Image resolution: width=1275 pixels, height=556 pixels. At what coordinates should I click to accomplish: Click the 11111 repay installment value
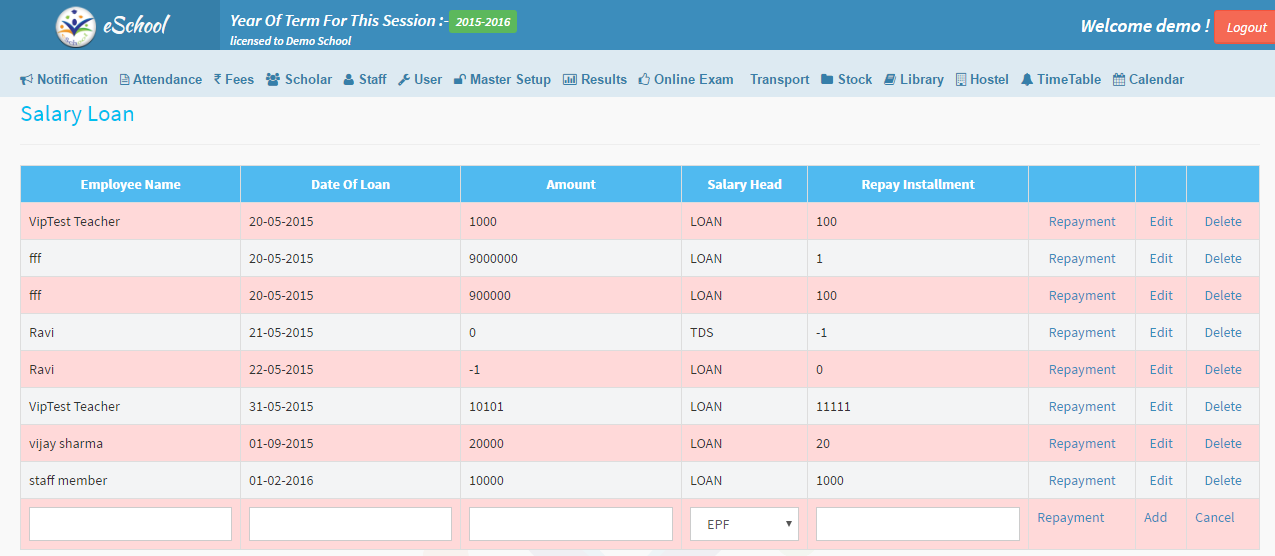(x=833, y=406)
